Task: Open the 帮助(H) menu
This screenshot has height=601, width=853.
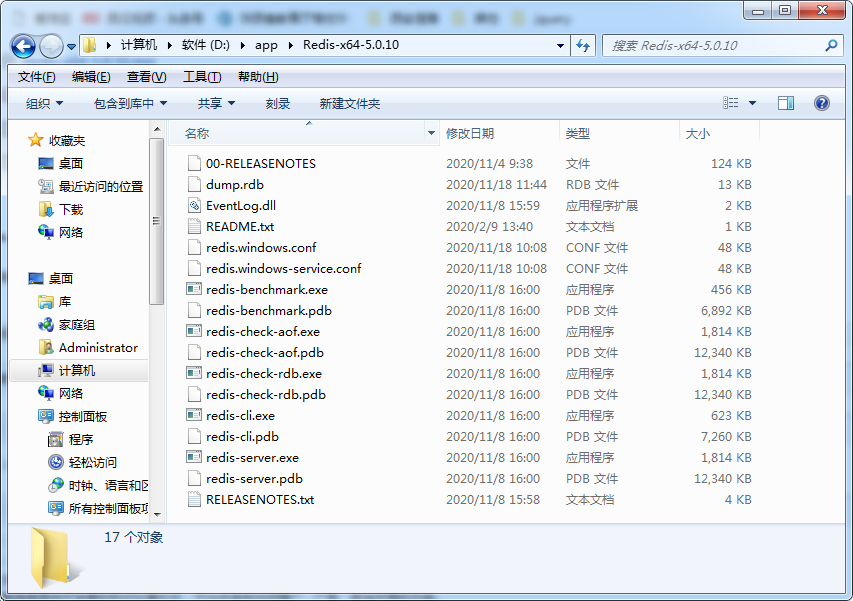Action: 258,77
